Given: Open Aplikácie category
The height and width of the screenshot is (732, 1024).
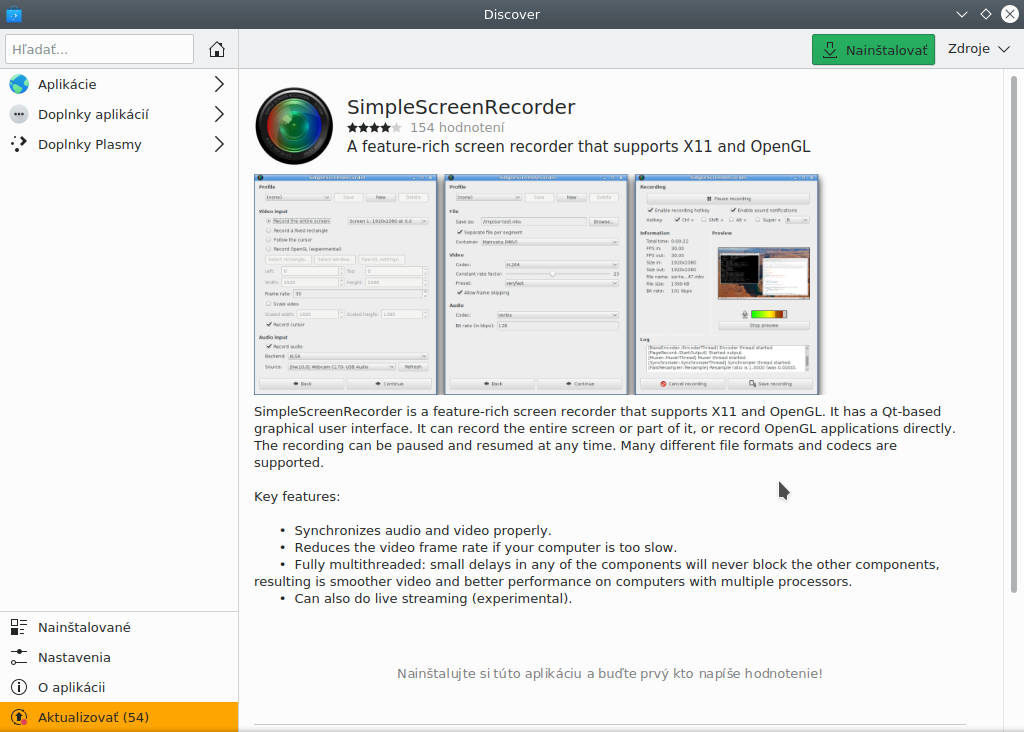Looking at the screenshot, I should 119,84.
